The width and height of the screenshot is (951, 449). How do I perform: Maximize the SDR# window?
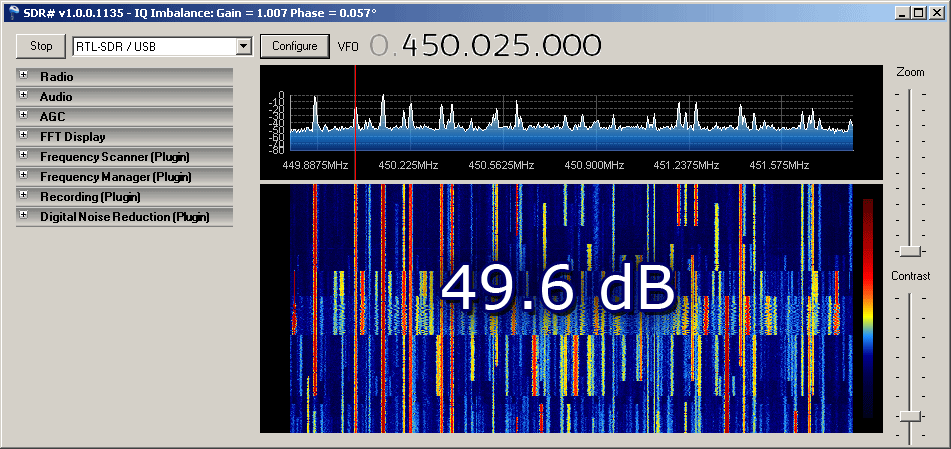pyautogui.click(x=918, y=12)
